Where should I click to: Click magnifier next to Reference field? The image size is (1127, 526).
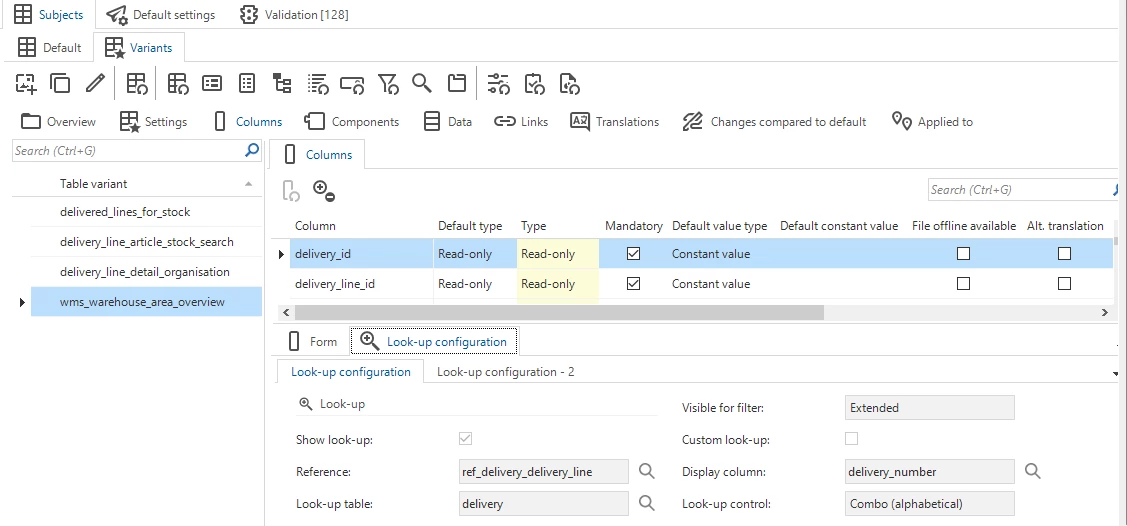point(647,471)
